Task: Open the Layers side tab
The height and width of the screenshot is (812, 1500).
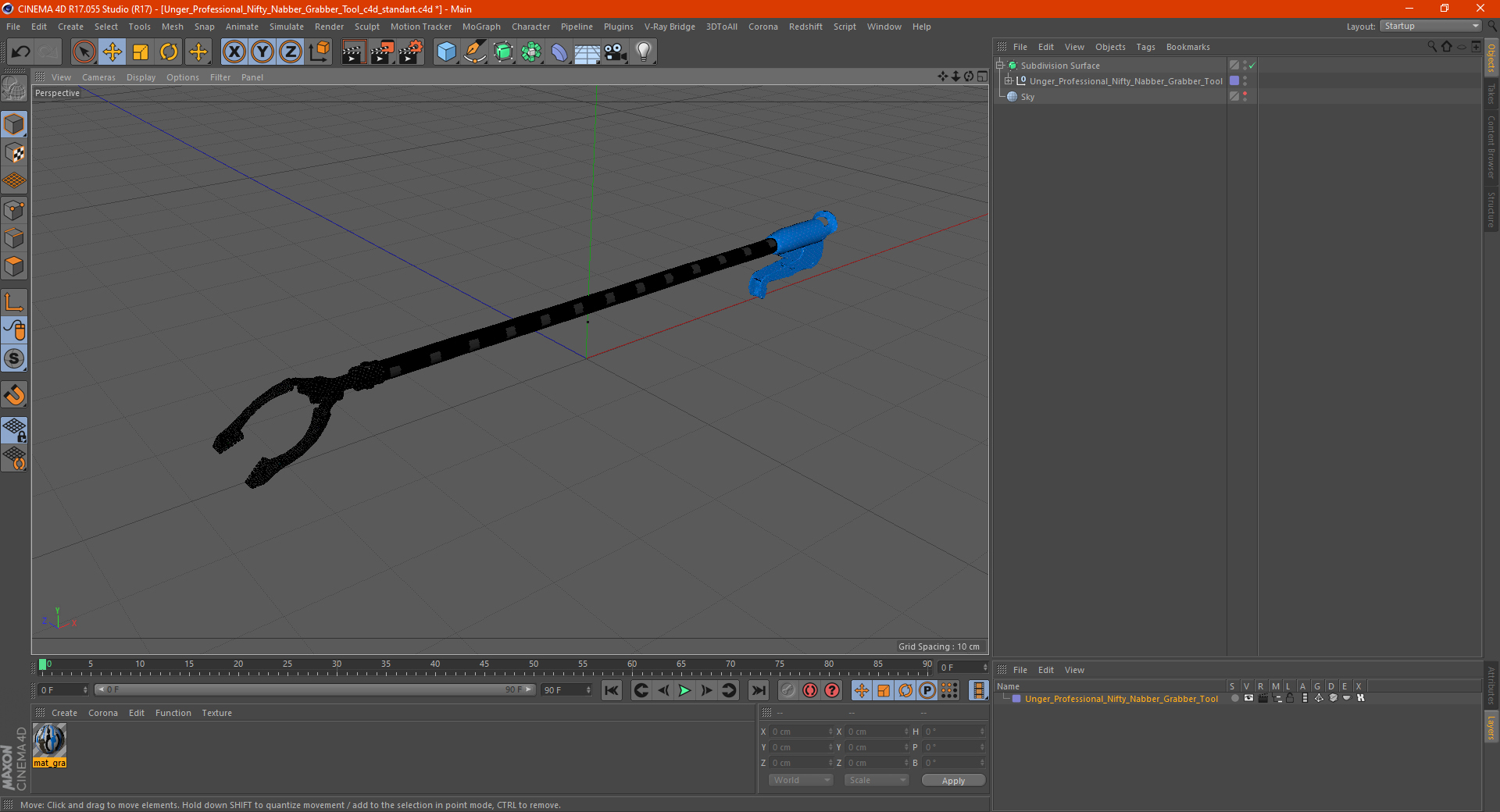Action: [x=1491, y=727]
